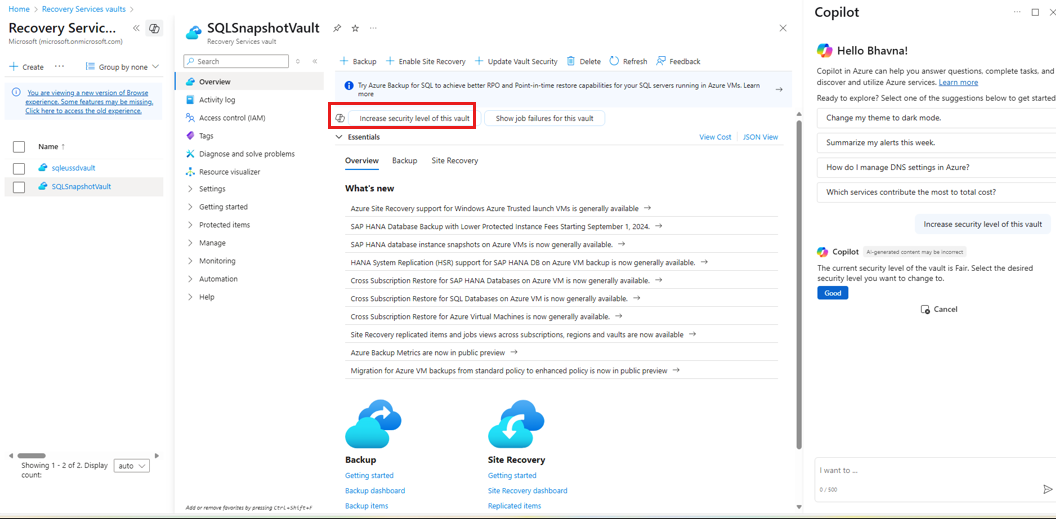
Task: Check the SQLSnapshotVault row checkbox
Action: click(x=19, y=187)
